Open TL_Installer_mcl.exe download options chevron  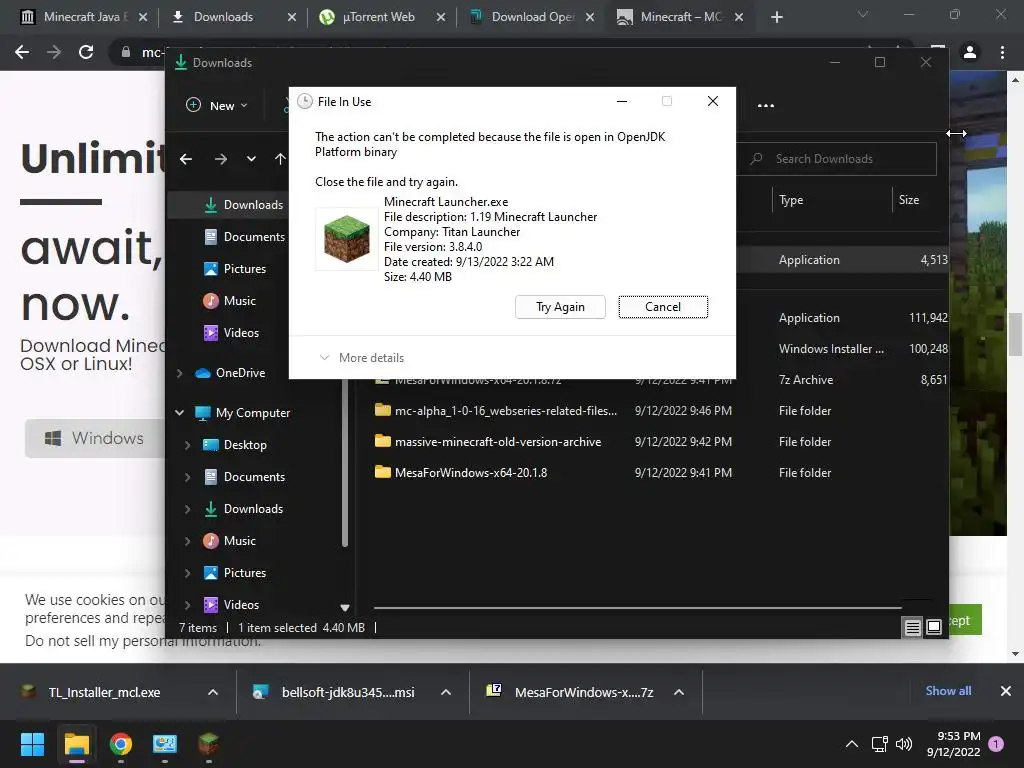point(213,692)
